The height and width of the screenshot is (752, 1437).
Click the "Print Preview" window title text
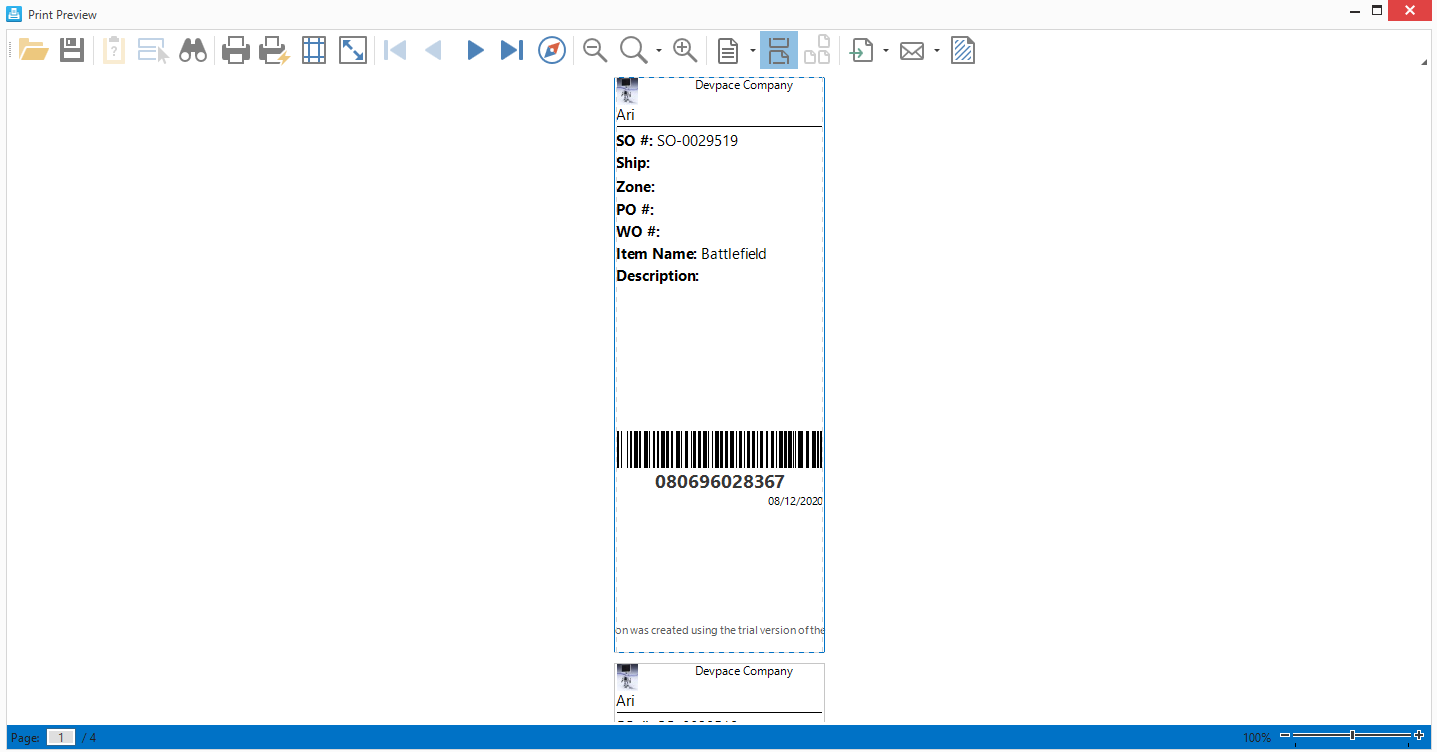63,15
